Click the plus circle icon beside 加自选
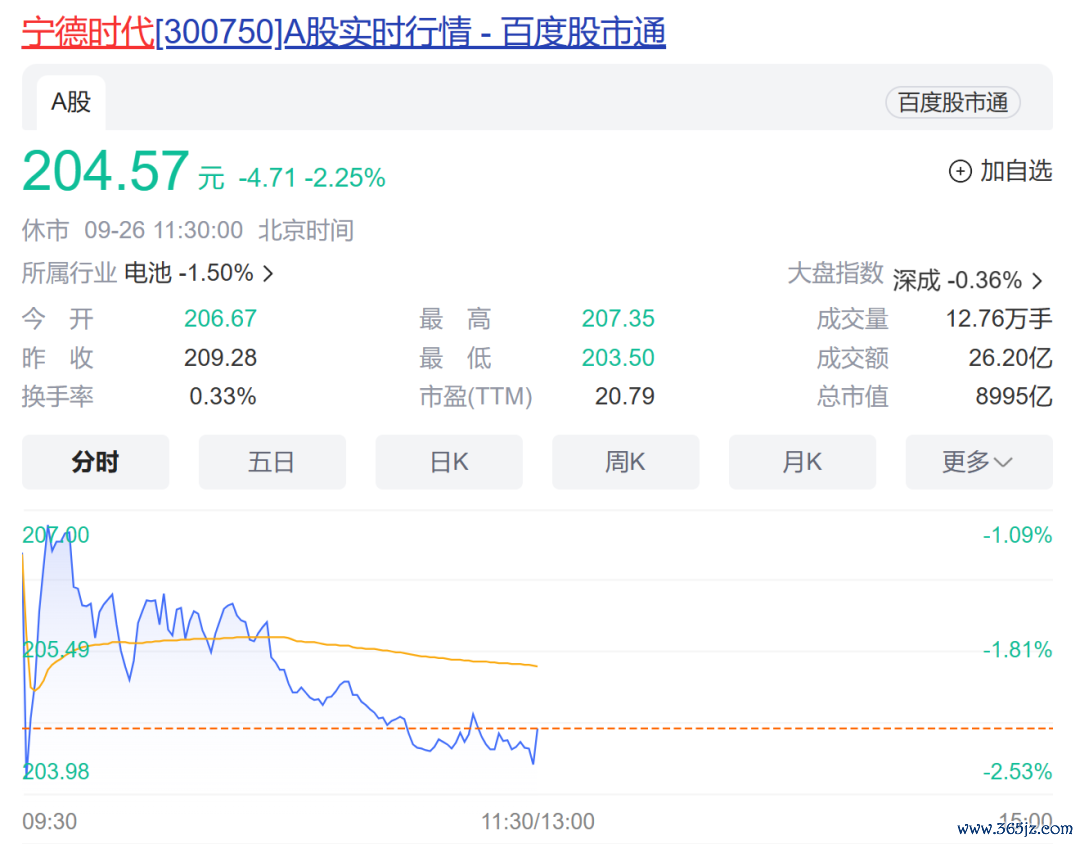This screenshot has height=844, width=1080. coord(960,171)
